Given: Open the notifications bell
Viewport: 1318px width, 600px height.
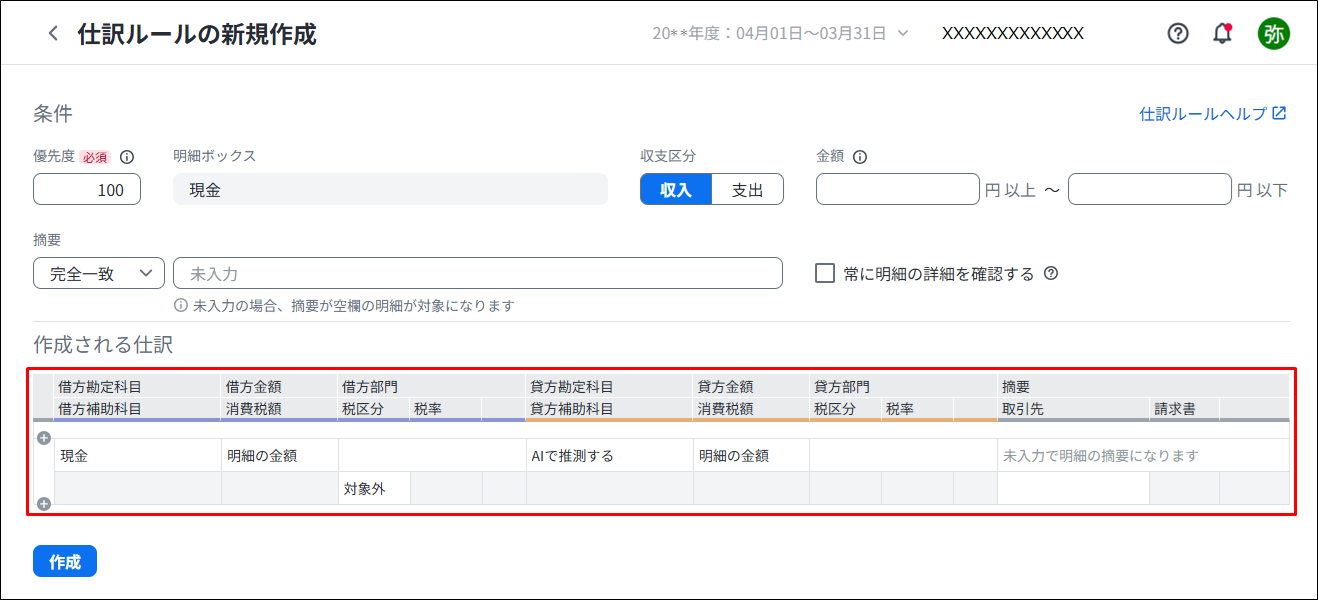Looking at the screenshot, I should [1222, 33].
